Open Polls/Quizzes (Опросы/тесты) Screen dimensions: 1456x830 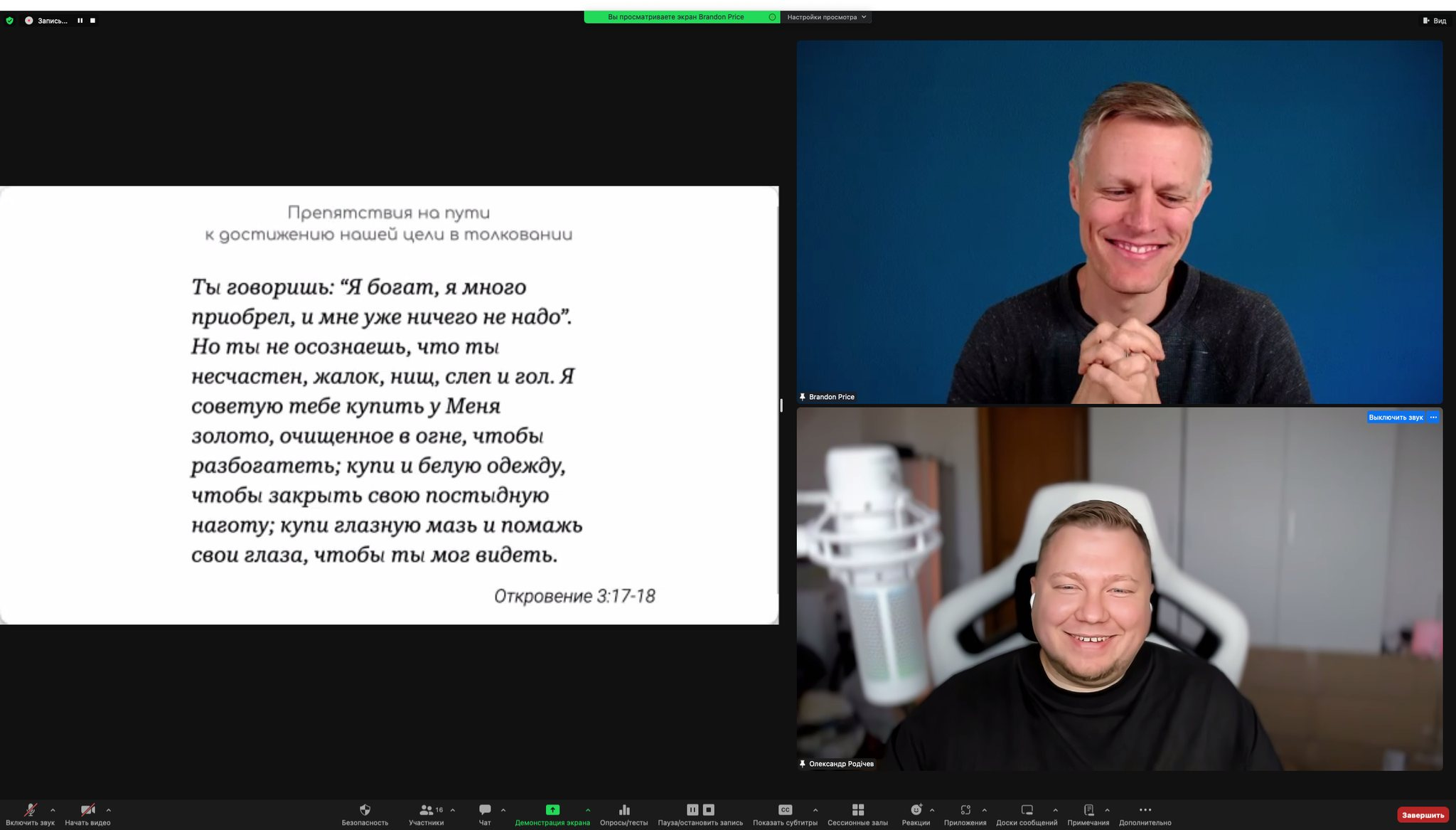624,810
